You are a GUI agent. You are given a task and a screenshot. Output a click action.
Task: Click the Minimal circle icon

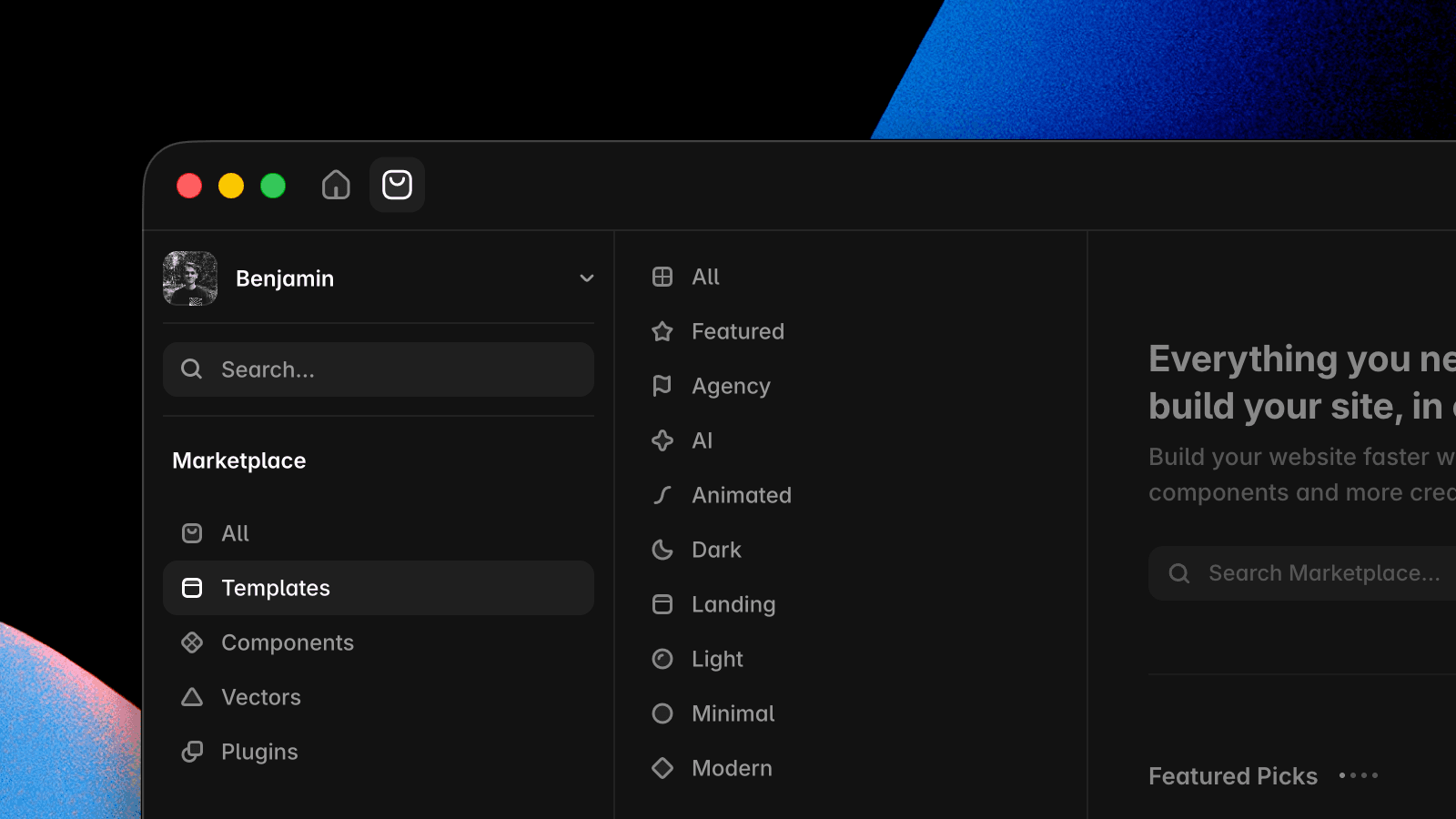click(662, 713)
